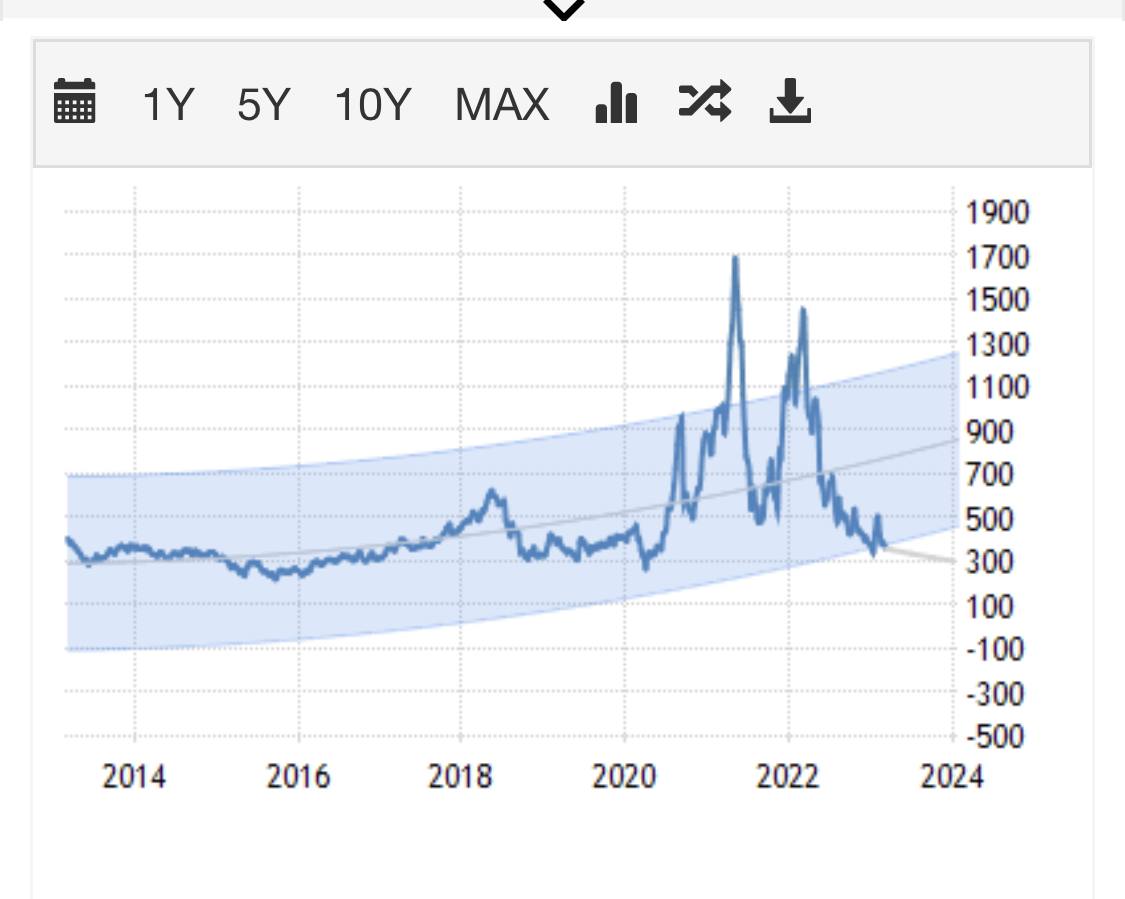
Task: Click the 2020 x-axis label
Action: pos(624,776)
